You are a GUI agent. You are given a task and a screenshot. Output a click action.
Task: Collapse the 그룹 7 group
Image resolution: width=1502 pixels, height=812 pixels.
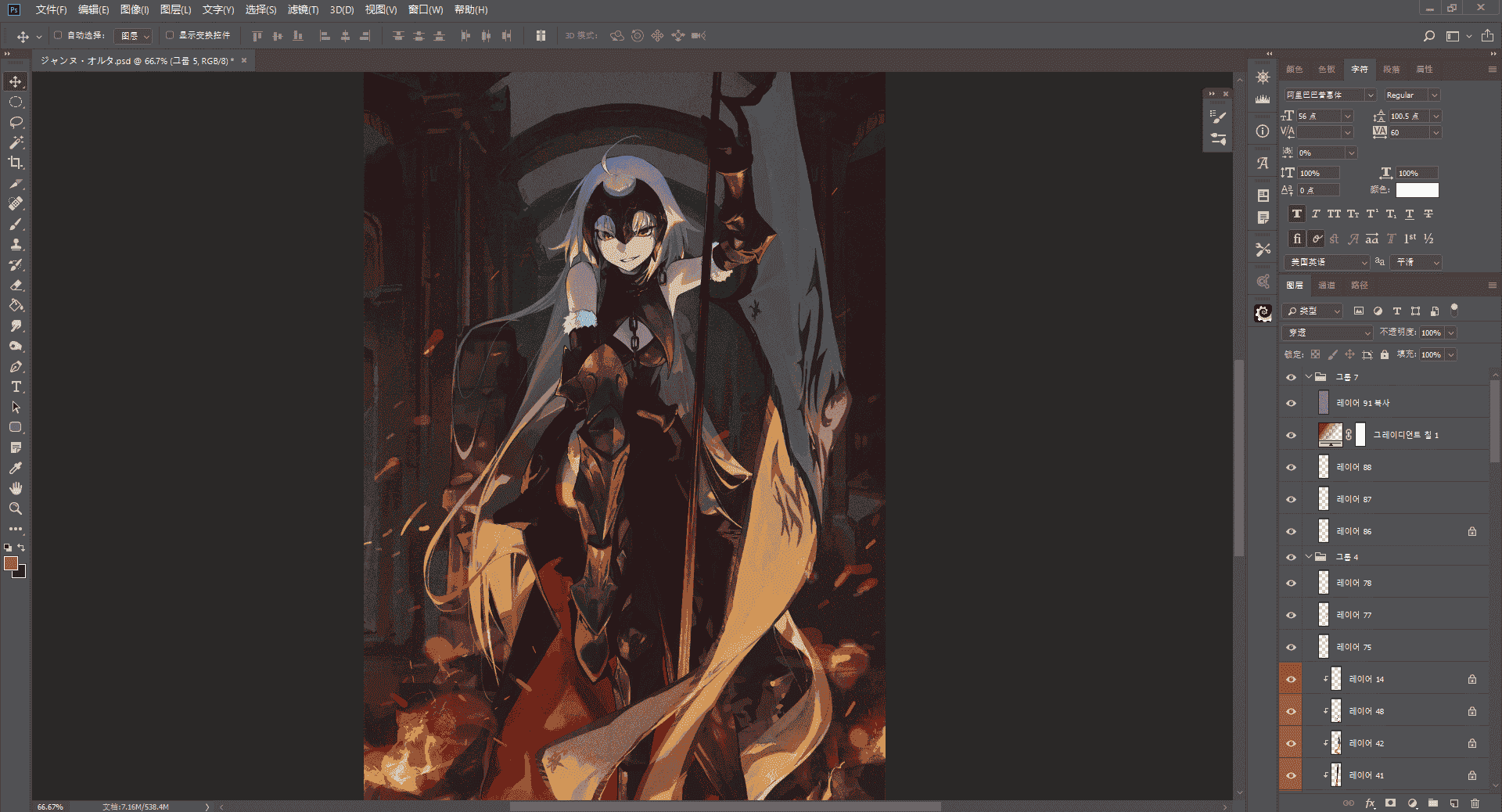(x=1309, y=377)
